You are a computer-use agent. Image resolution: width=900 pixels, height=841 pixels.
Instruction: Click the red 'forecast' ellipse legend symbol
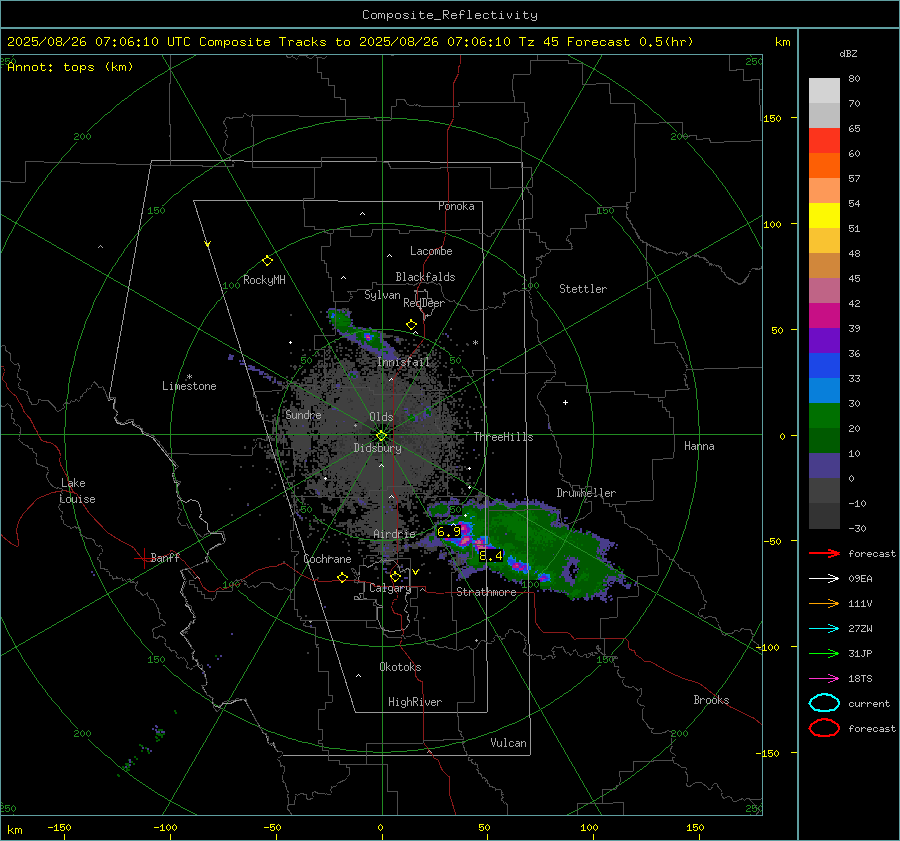point(824,728)
